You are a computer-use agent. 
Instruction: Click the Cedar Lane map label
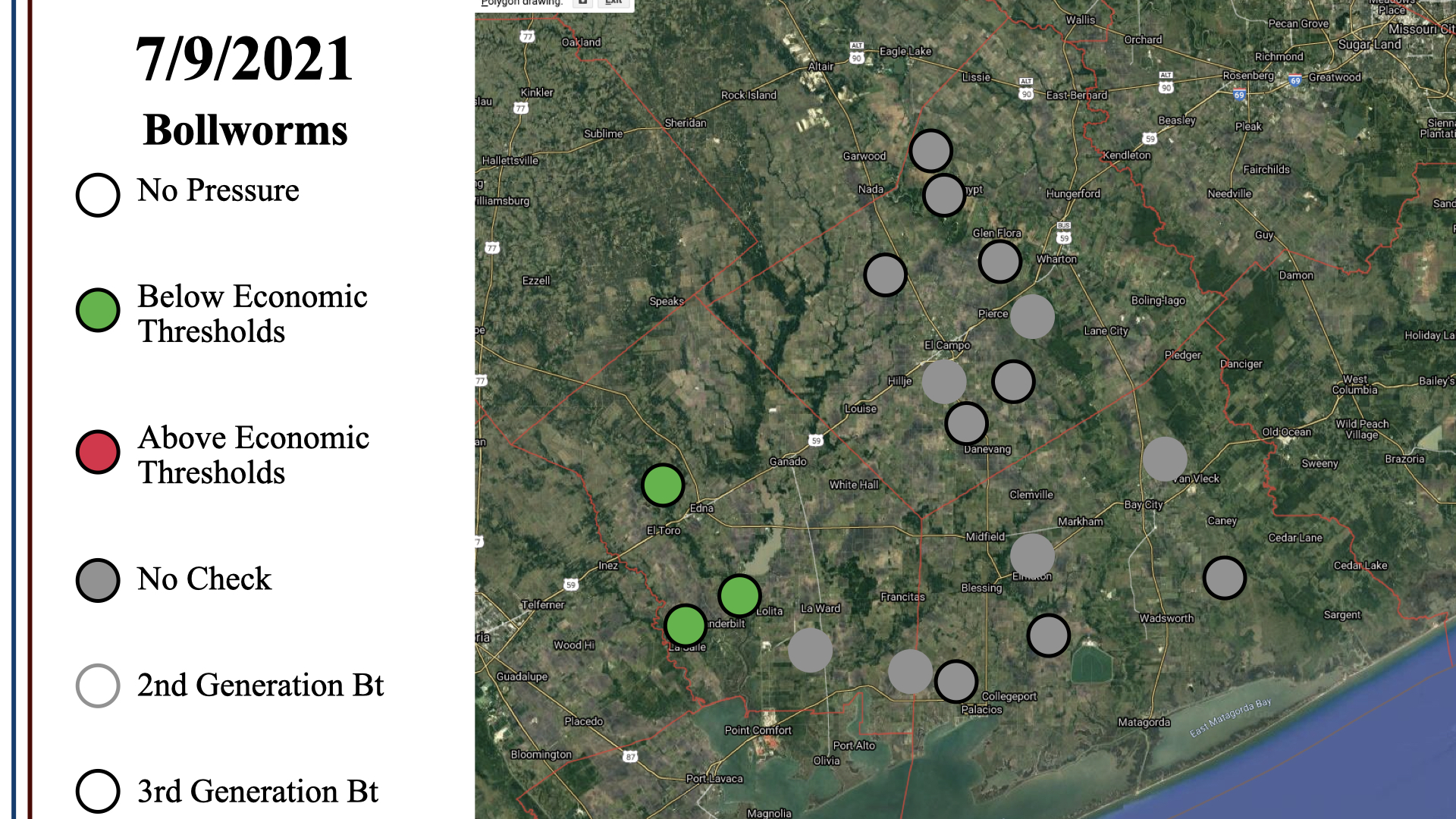coord(1295,538)
